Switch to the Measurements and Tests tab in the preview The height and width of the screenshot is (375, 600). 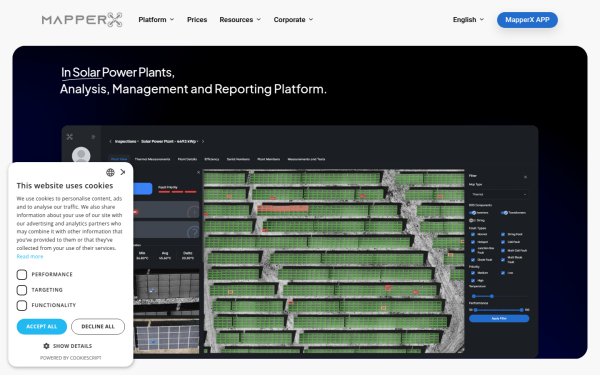pyautogui.click(x=306, y=159)
